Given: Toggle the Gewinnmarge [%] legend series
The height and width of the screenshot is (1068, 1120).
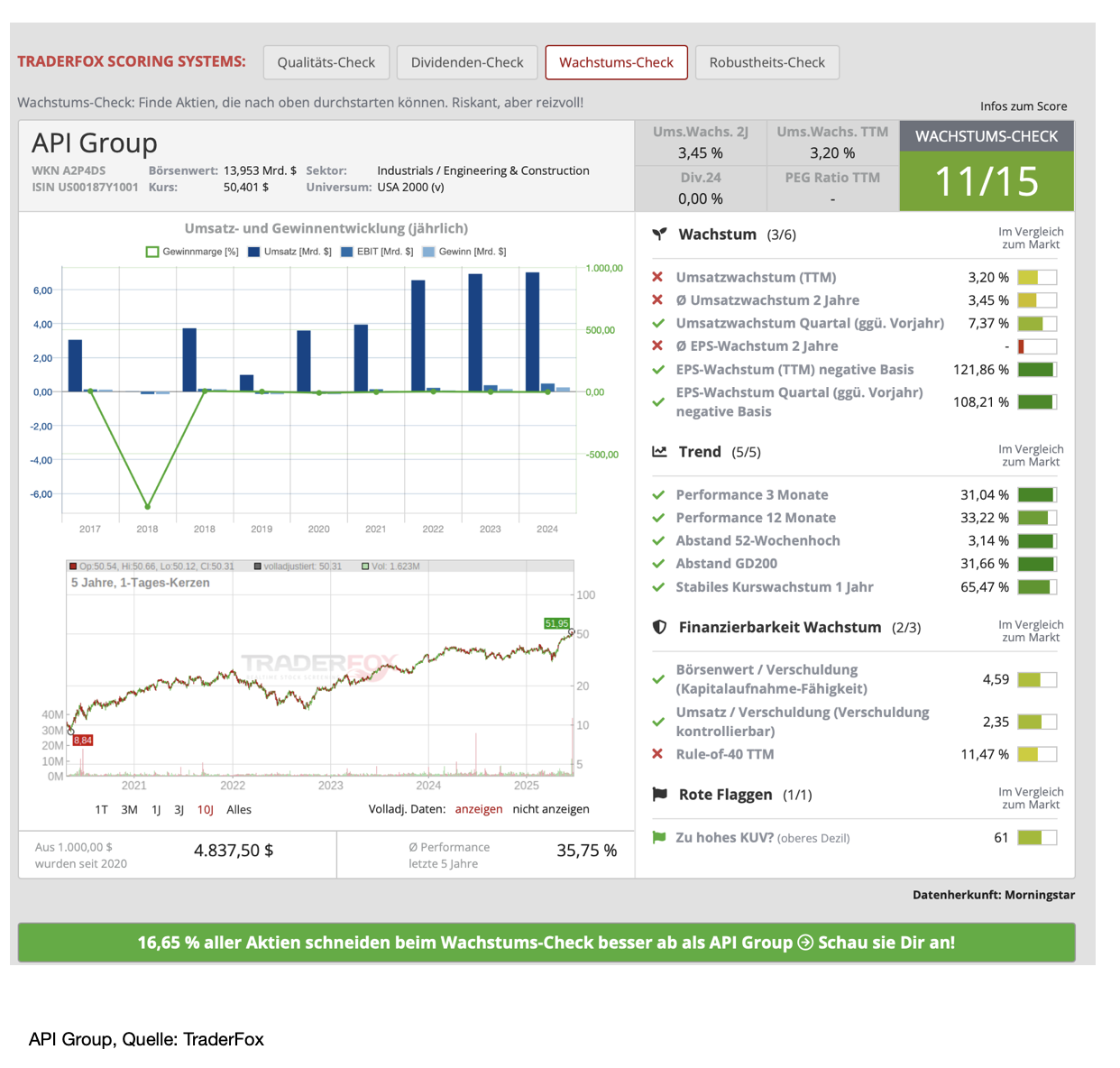Looking at the screenshot, I should [x=192, y=252].
